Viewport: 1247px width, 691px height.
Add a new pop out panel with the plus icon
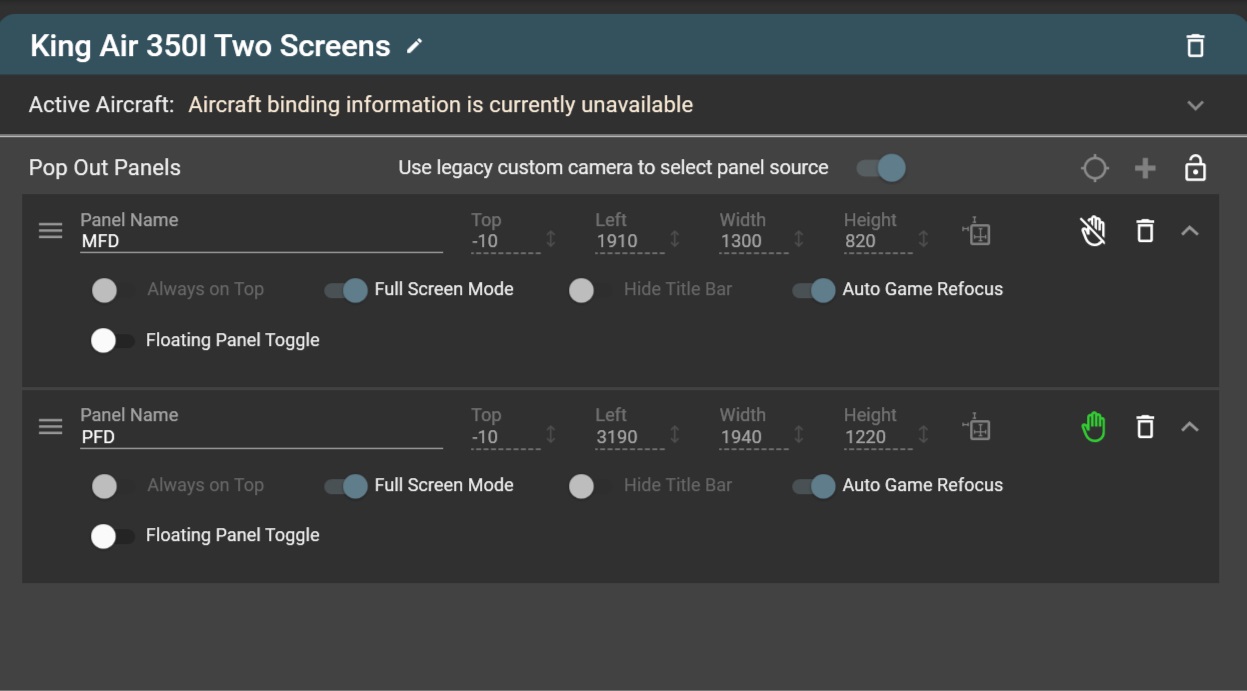pos(1145,167)
